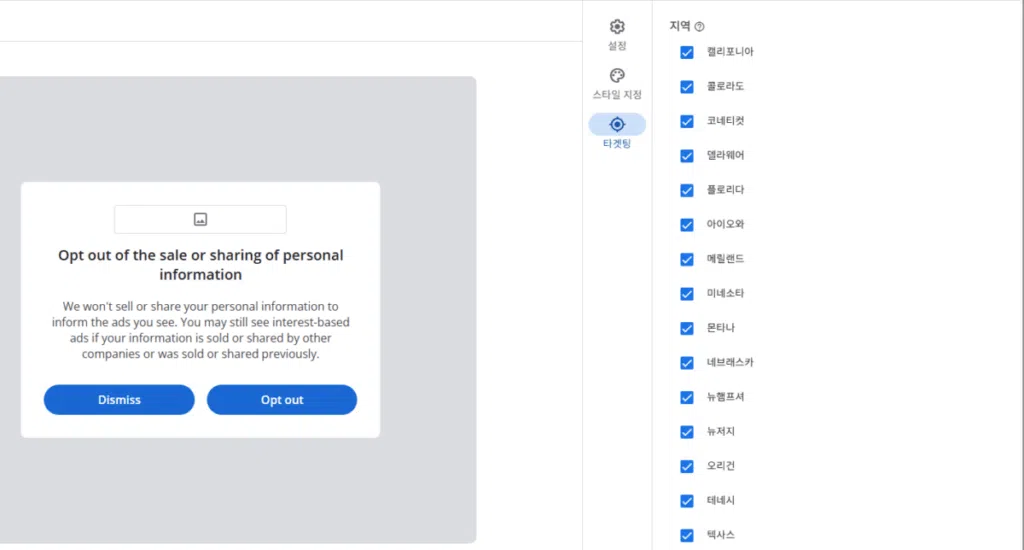Switch to the 스타일 지정 tab label

point(617,95)
